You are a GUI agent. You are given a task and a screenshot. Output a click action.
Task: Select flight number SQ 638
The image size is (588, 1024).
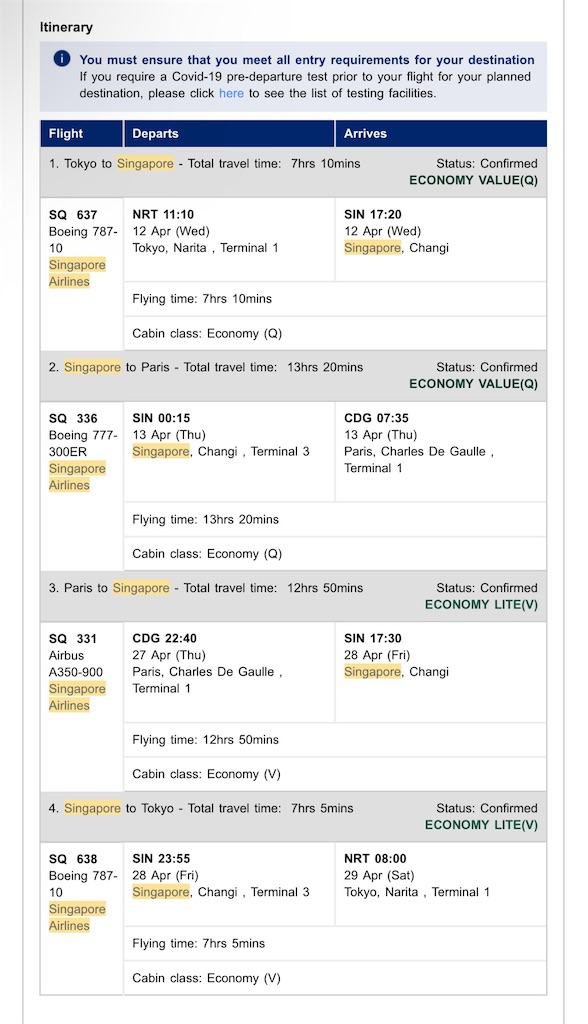click(73, 859)
